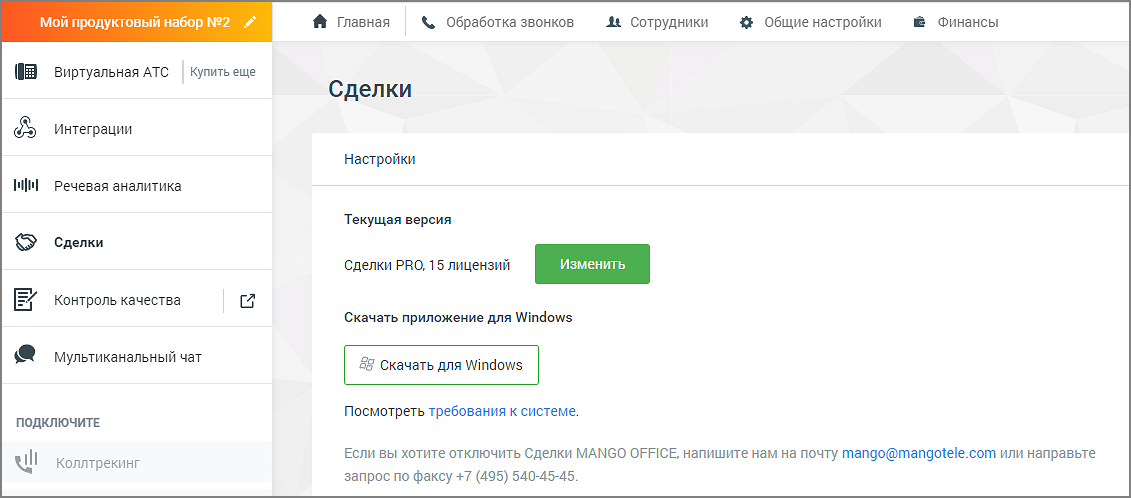This screenshot has width=1131, height=498.
Task: Click the Мультиканальный чат speech bubble icon
Action: point(26,355)
